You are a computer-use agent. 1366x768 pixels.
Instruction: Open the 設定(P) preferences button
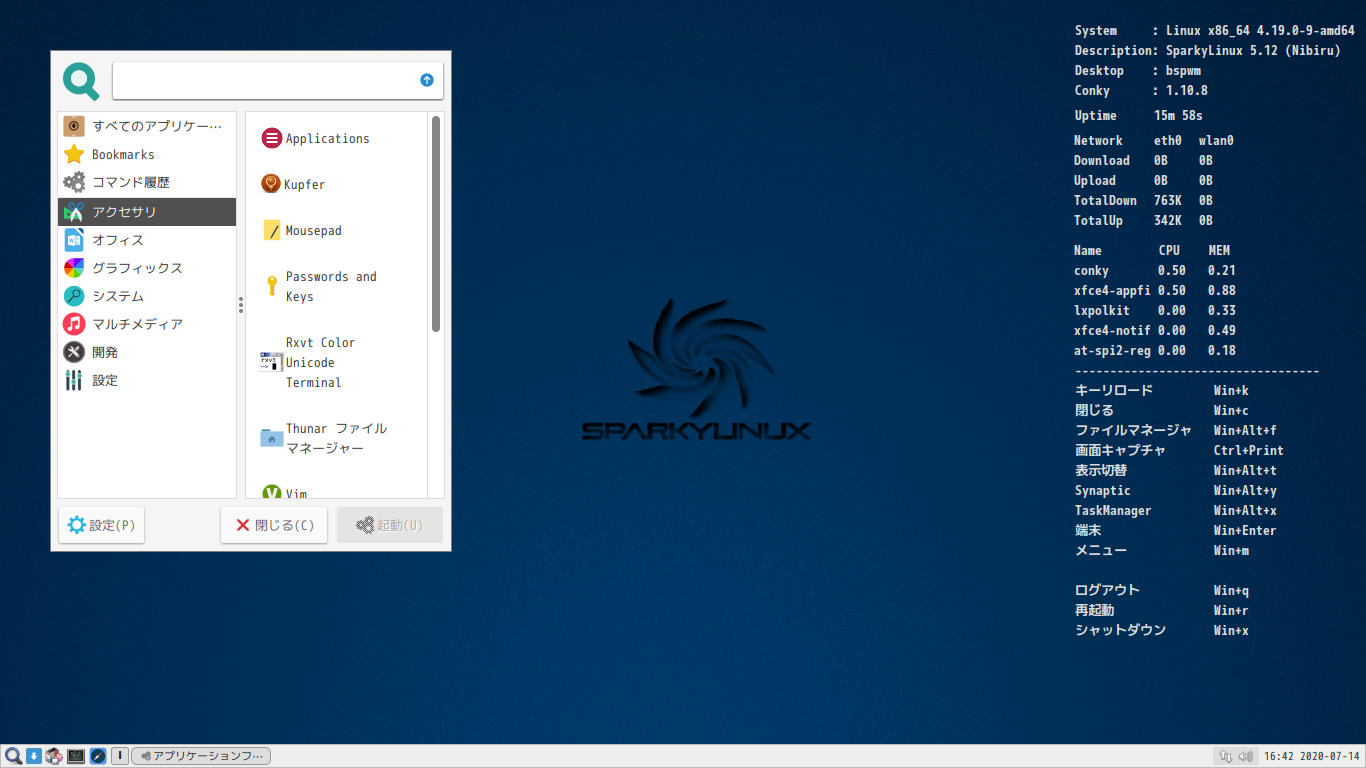tap(101, 525)
